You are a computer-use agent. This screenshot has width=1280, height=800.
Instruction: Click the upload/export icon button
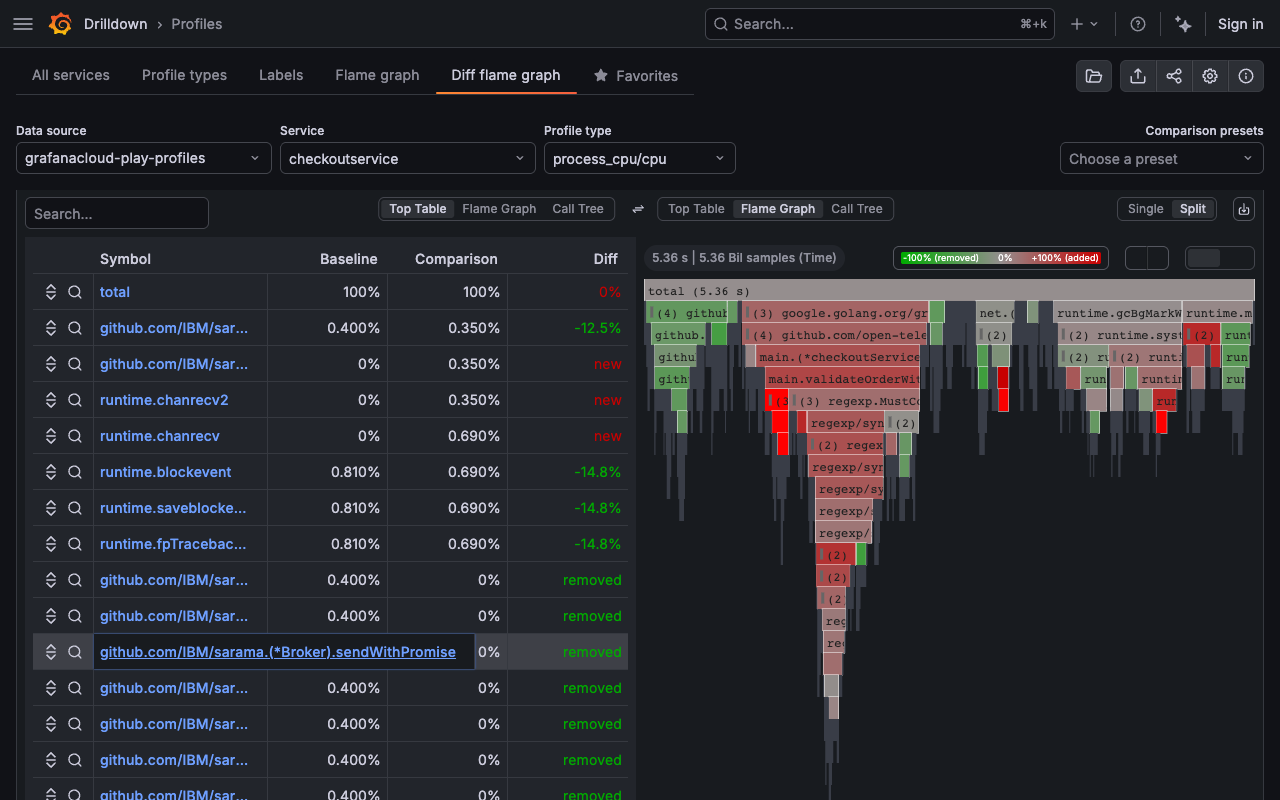pos(1138,76)
